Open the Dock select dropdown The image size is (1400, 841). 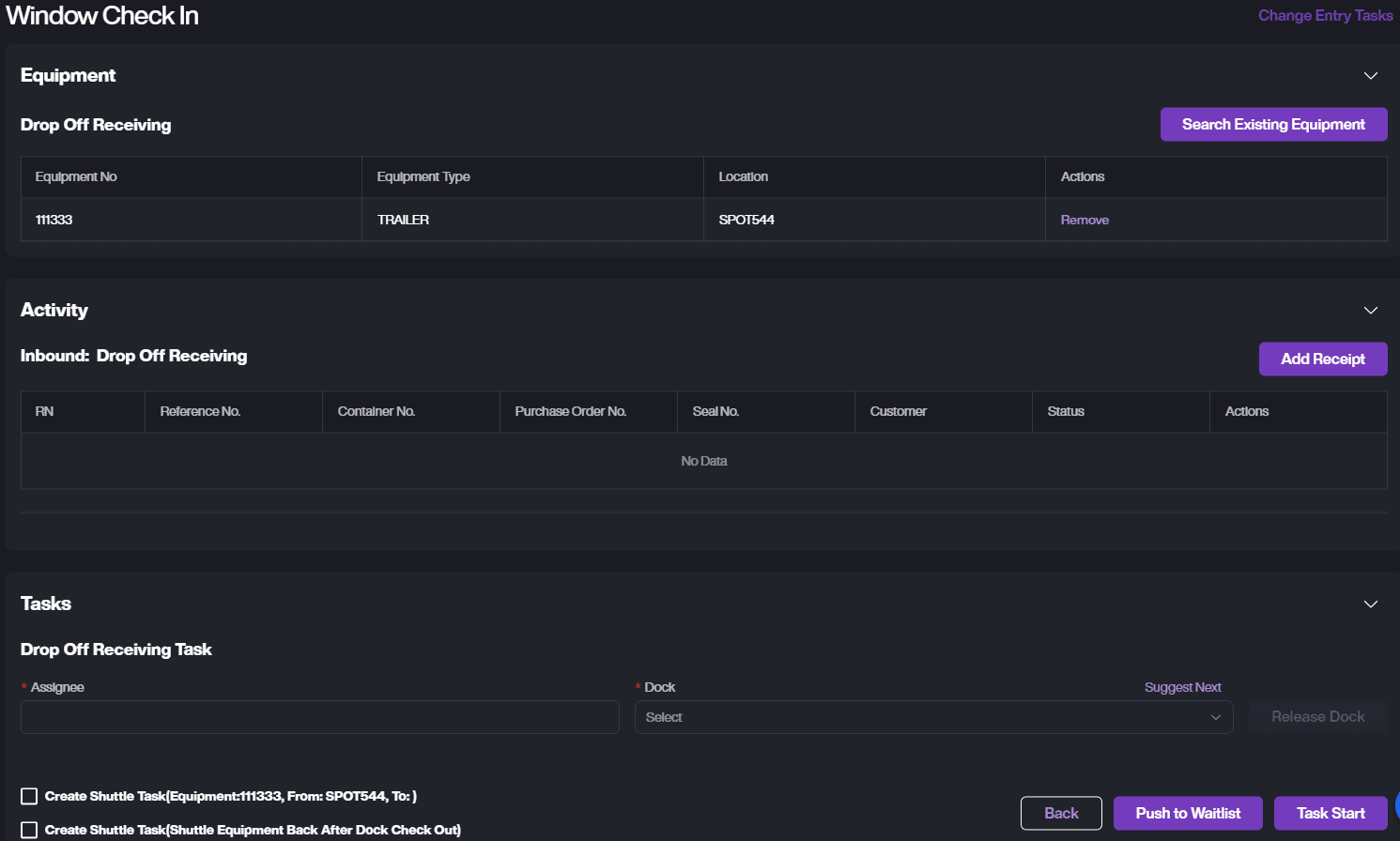(933, 717)
